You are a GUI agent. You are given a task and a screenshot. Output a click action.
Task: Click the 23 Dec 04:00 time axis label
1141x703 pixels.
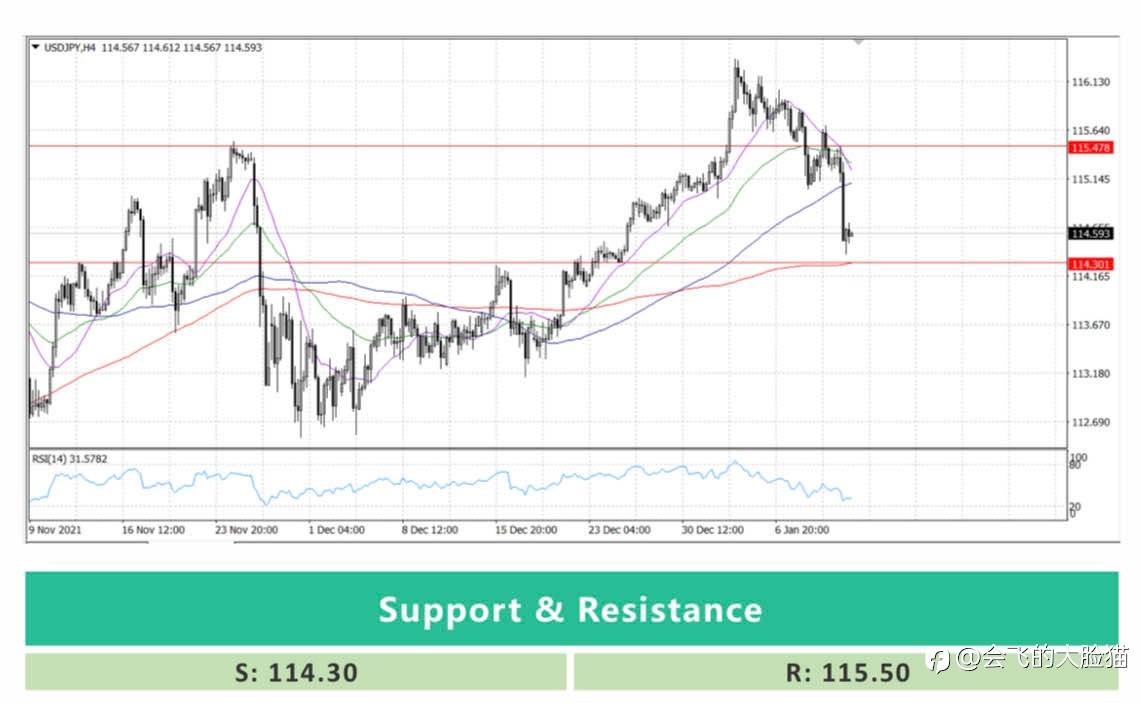tap(619, 530)
